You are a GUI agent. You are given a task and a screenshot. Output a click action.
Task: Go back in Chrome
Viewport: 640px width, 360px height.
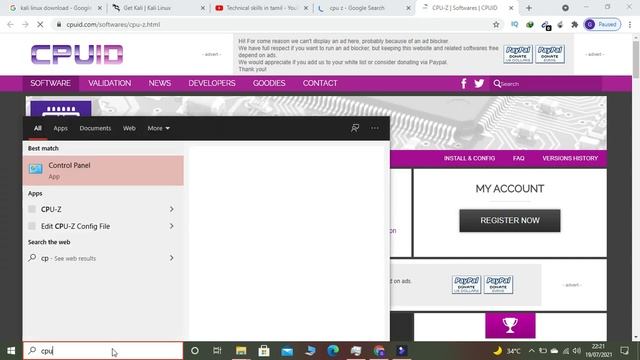point(10,24)
